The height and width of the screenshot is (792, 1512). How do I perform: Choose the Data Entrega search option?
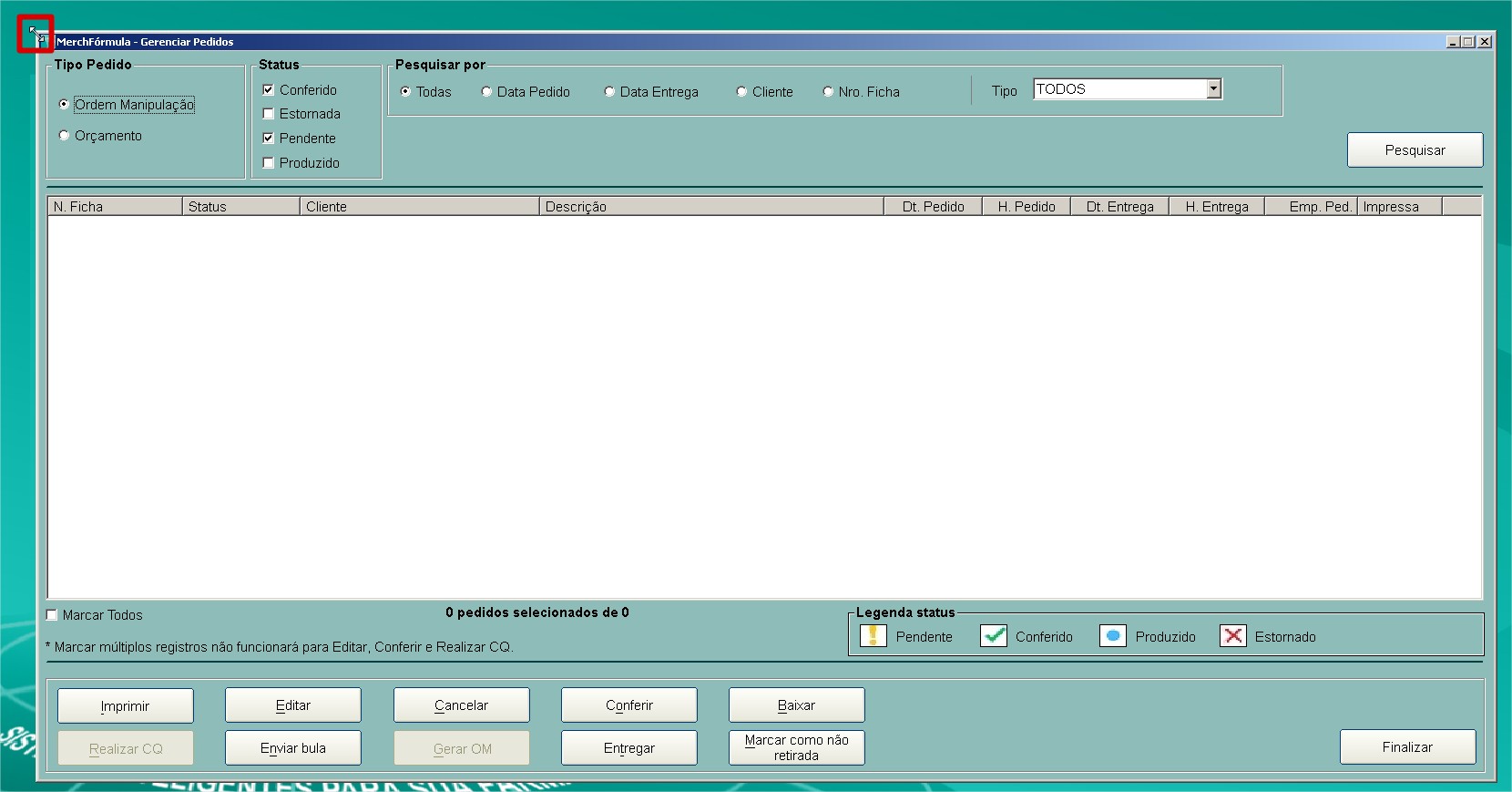pos(609,92)
